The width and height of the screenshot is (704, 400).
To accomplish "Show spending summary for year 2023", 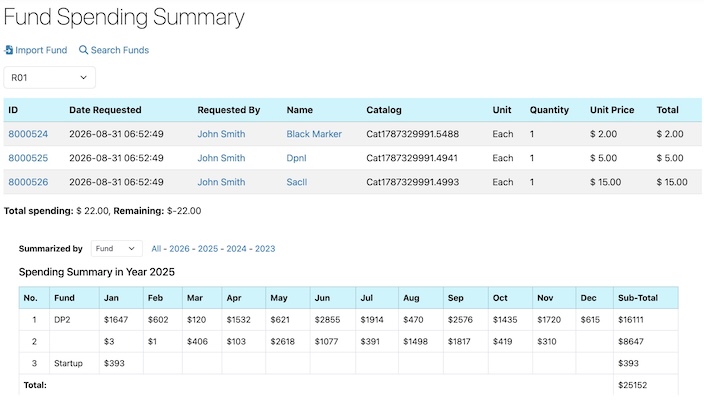I will point(265,249).
